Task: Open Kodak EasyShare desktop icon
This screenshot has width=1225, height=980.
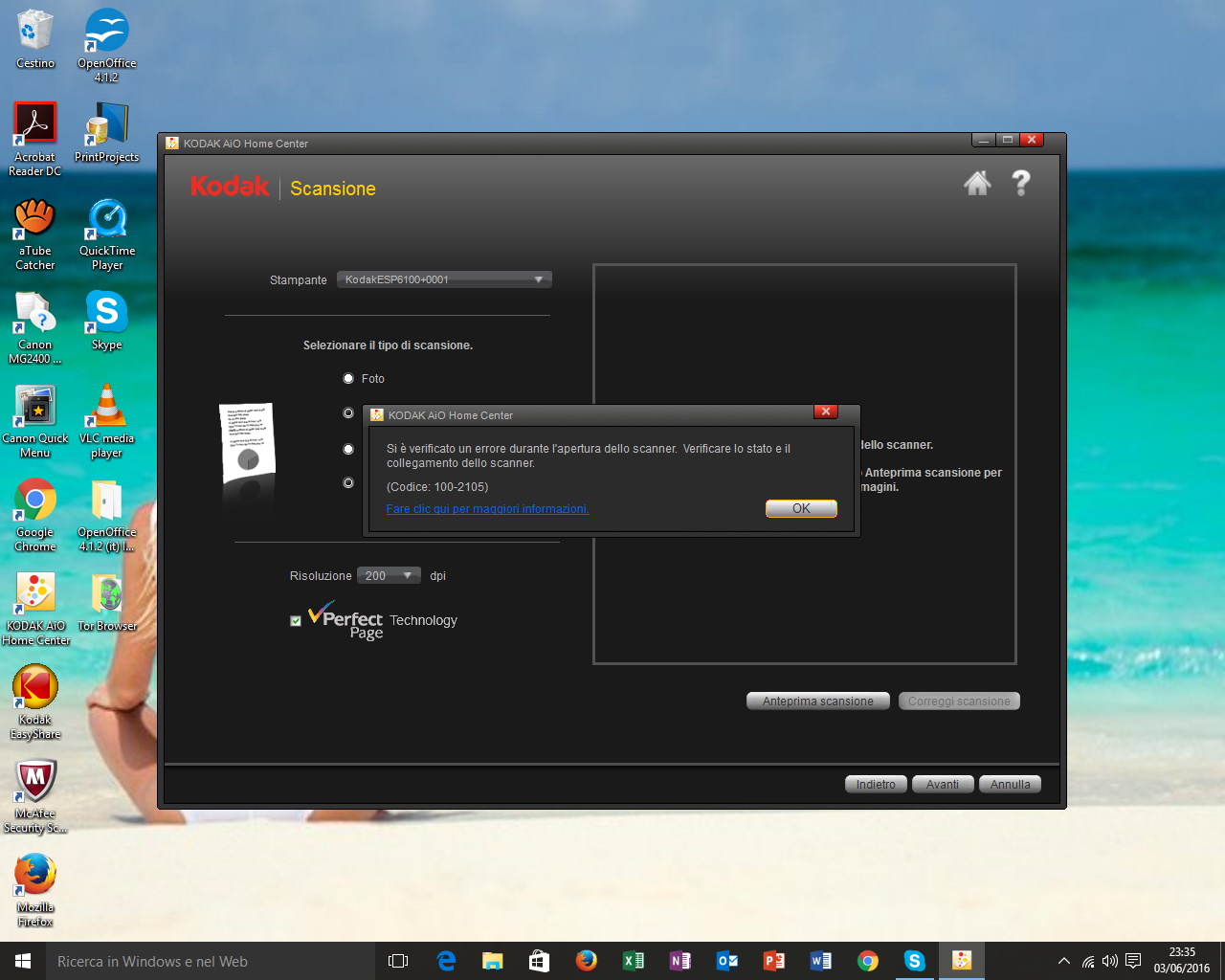Action: point(35,702)
